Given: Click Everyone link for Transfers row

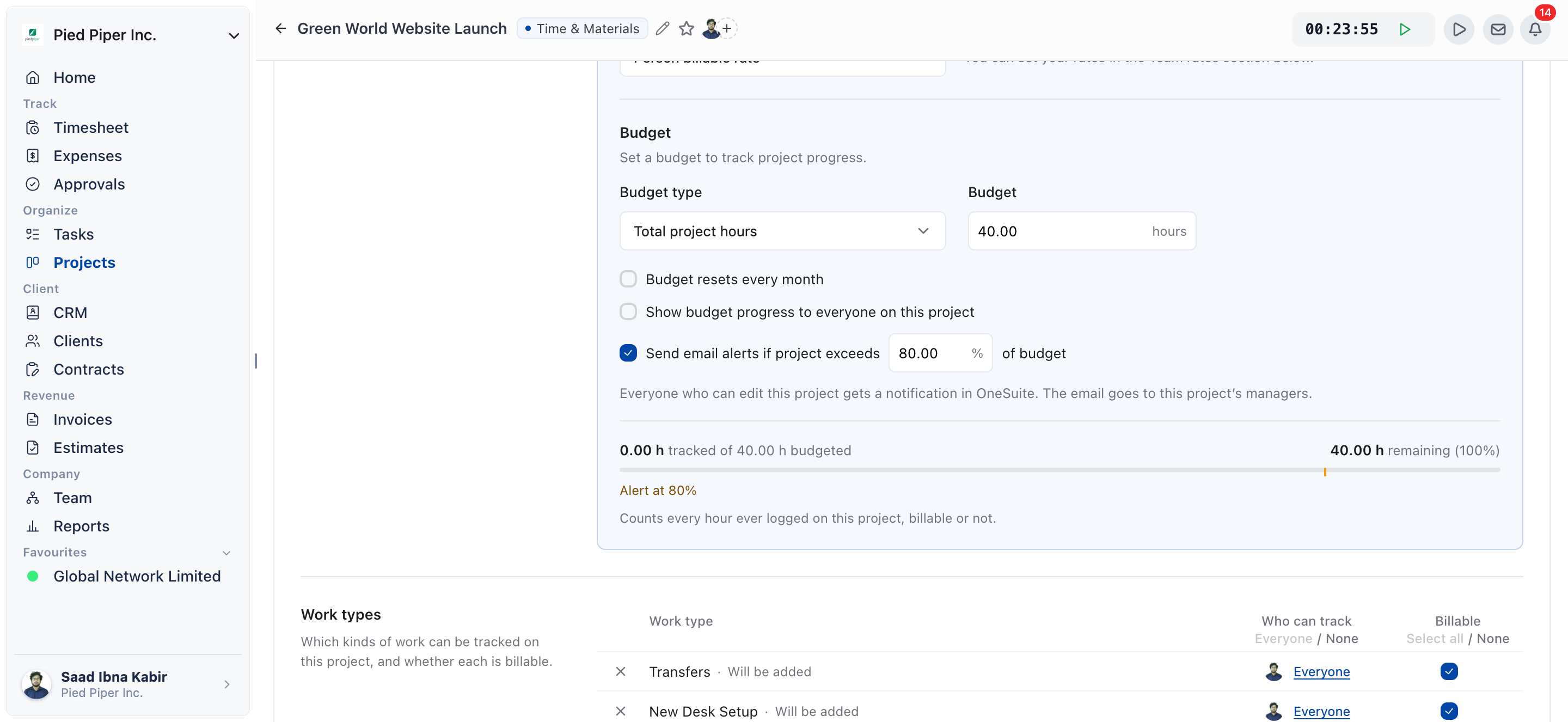Looking at the screenshot, I should click(x=1321, y=671).
